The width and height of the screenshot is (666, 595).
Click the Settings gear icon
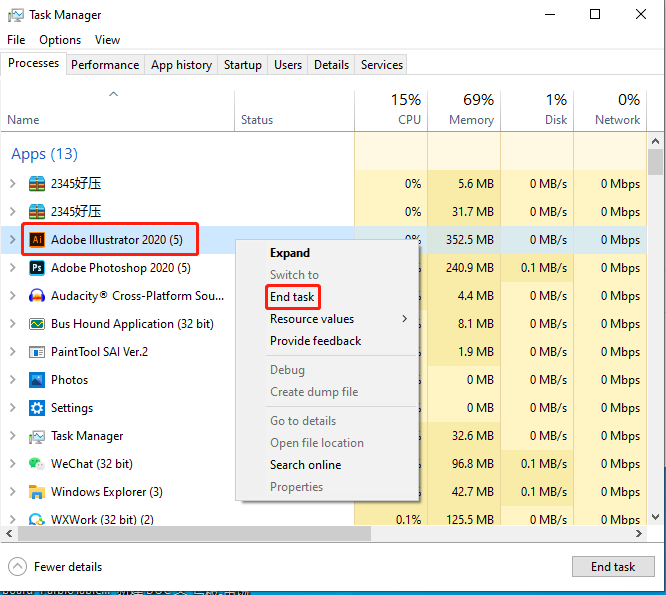pyautogui.click(x=37, y=408)
